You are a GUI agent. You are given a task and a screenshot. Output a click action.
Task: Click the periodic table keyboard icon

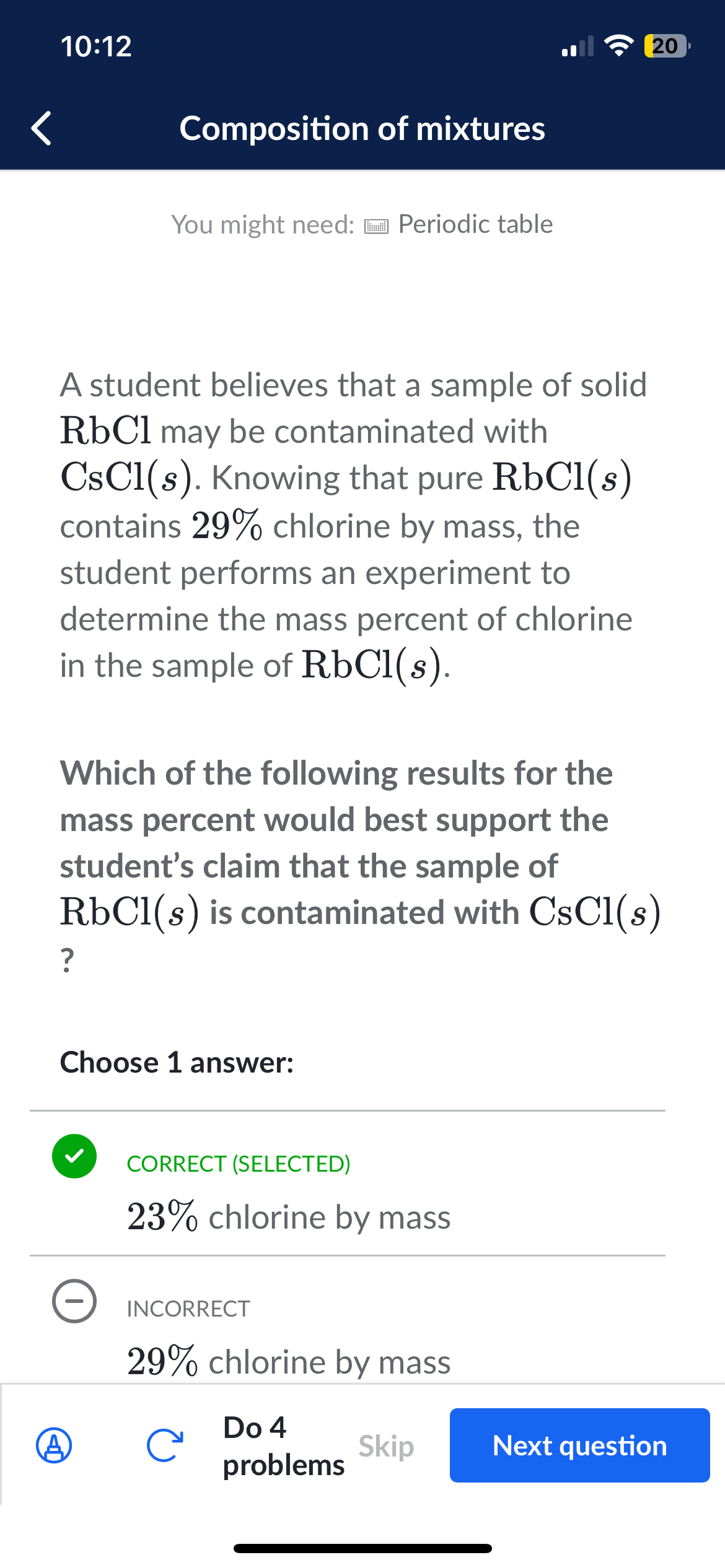tap(376, 226)
